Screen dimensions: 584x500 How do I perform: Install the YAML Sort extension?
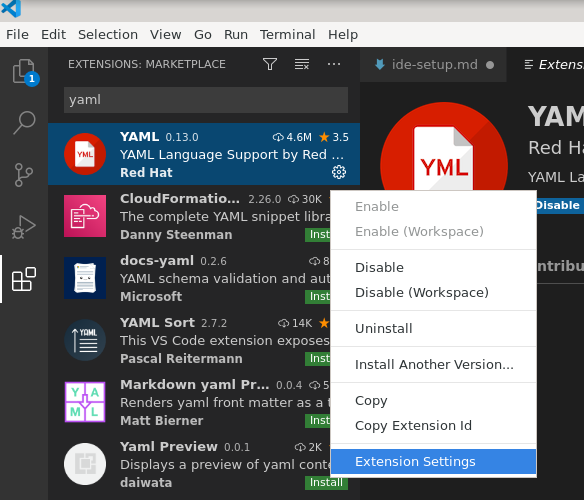(318, 358)
